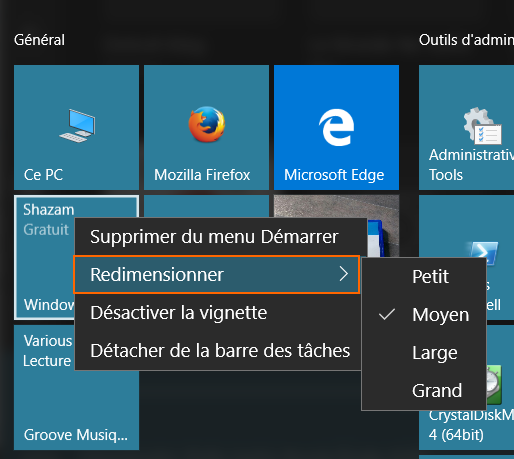Choose Détacher de la barre des tâches

click(218, 351)
